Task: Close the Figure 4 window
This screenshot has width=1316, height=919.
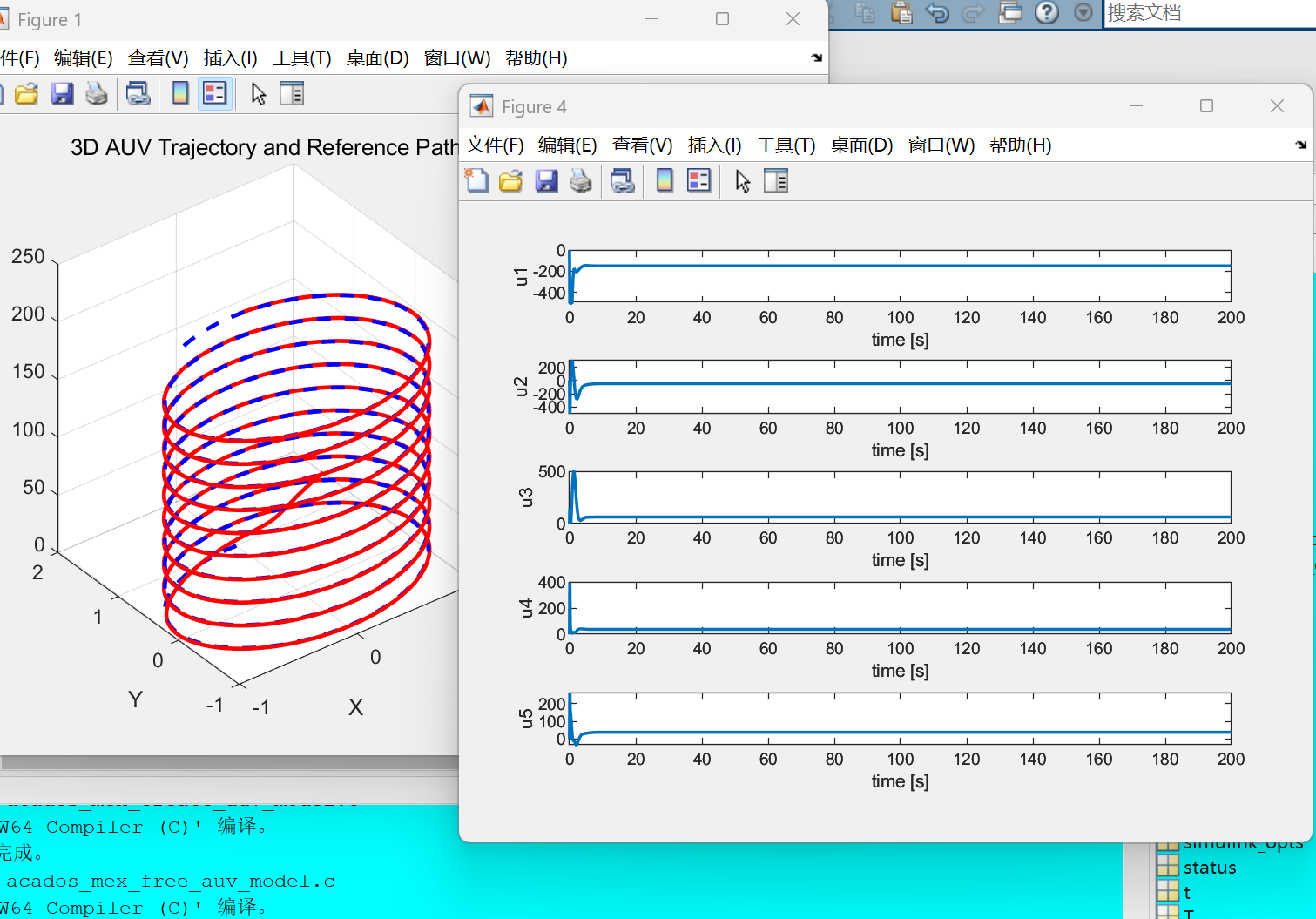Action: [1277, 105]
